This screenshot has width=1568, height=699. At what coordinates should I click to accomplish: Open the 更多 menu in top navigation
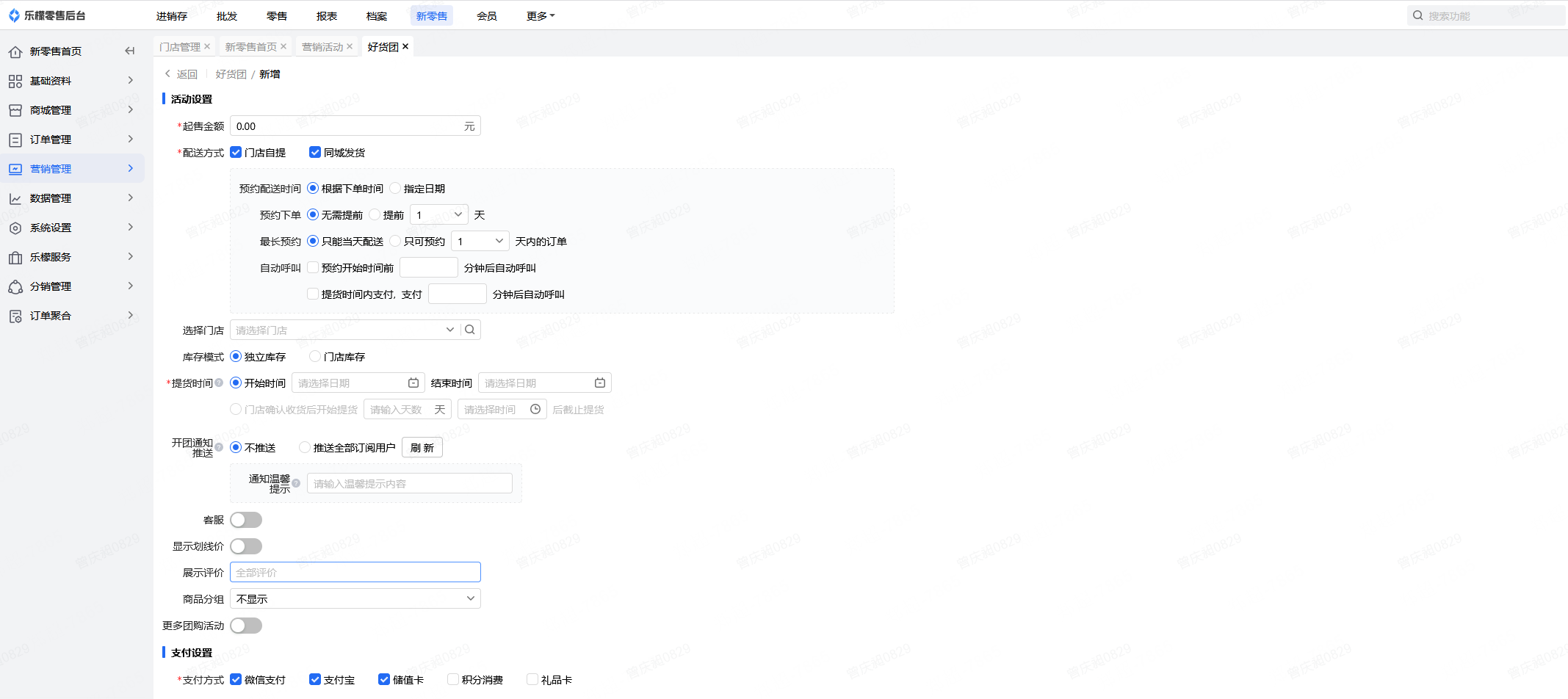(541, 15)
